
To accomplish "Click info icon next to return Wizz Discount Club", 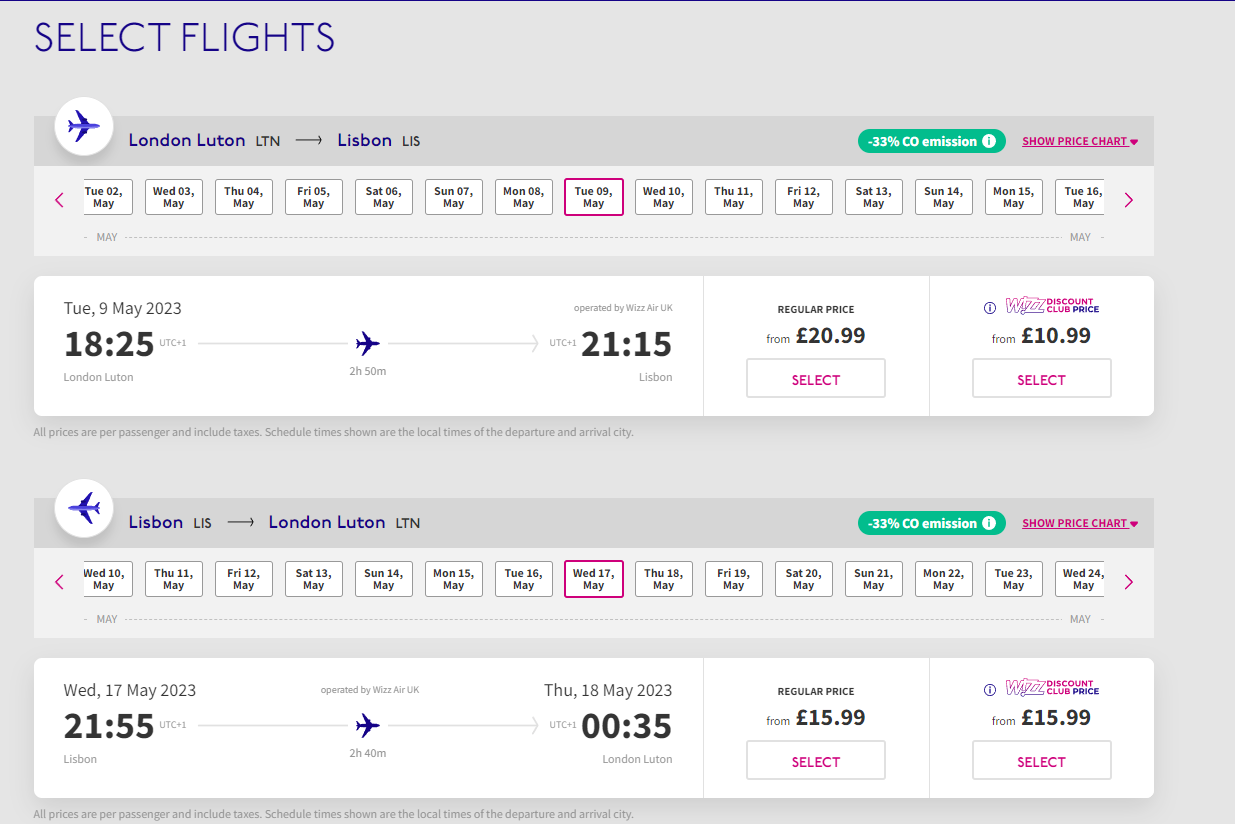I will (x=990, y=690).
